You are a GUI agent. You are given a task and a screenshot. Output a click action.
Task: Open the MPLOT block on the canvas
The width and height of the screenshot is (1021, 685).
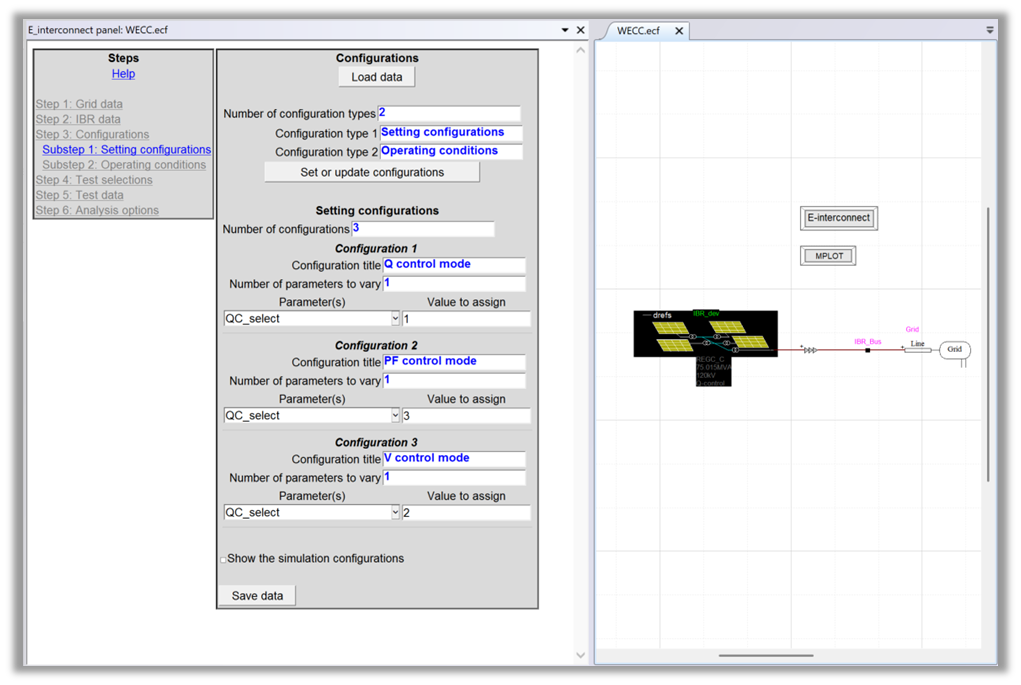click(x=829, y=256)
